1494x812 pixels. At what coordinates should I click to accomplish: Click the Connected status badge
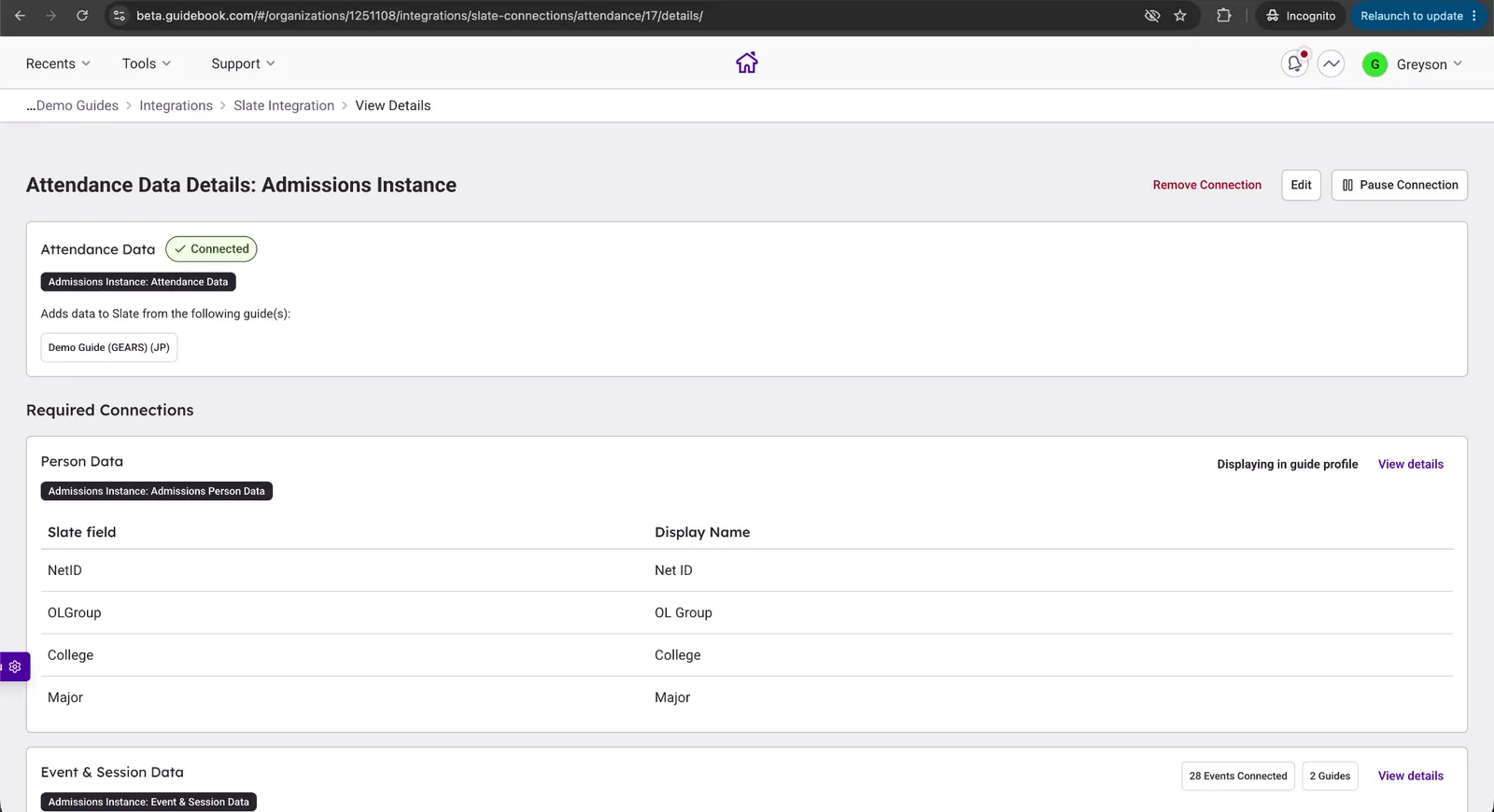211,249
